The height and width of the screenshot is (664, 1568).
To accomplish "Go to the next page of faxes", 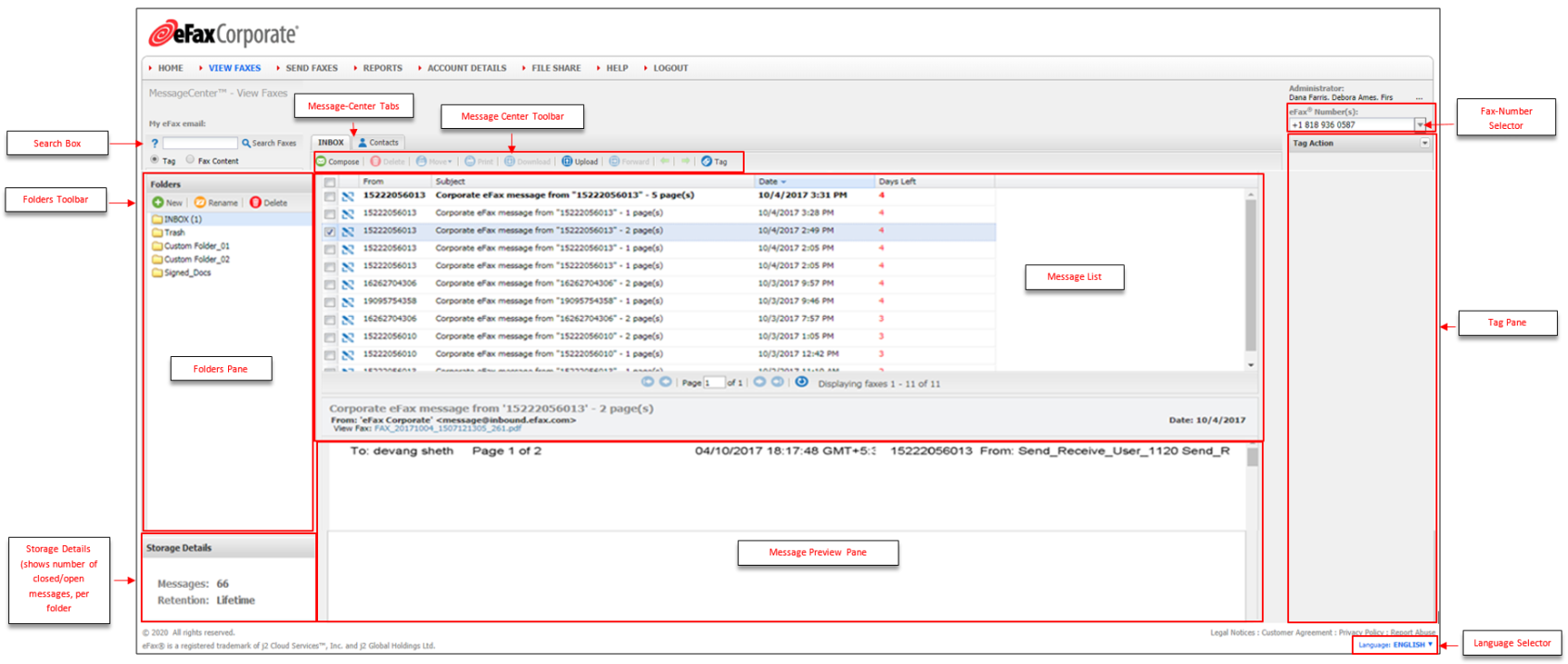I will click(759, 382).
